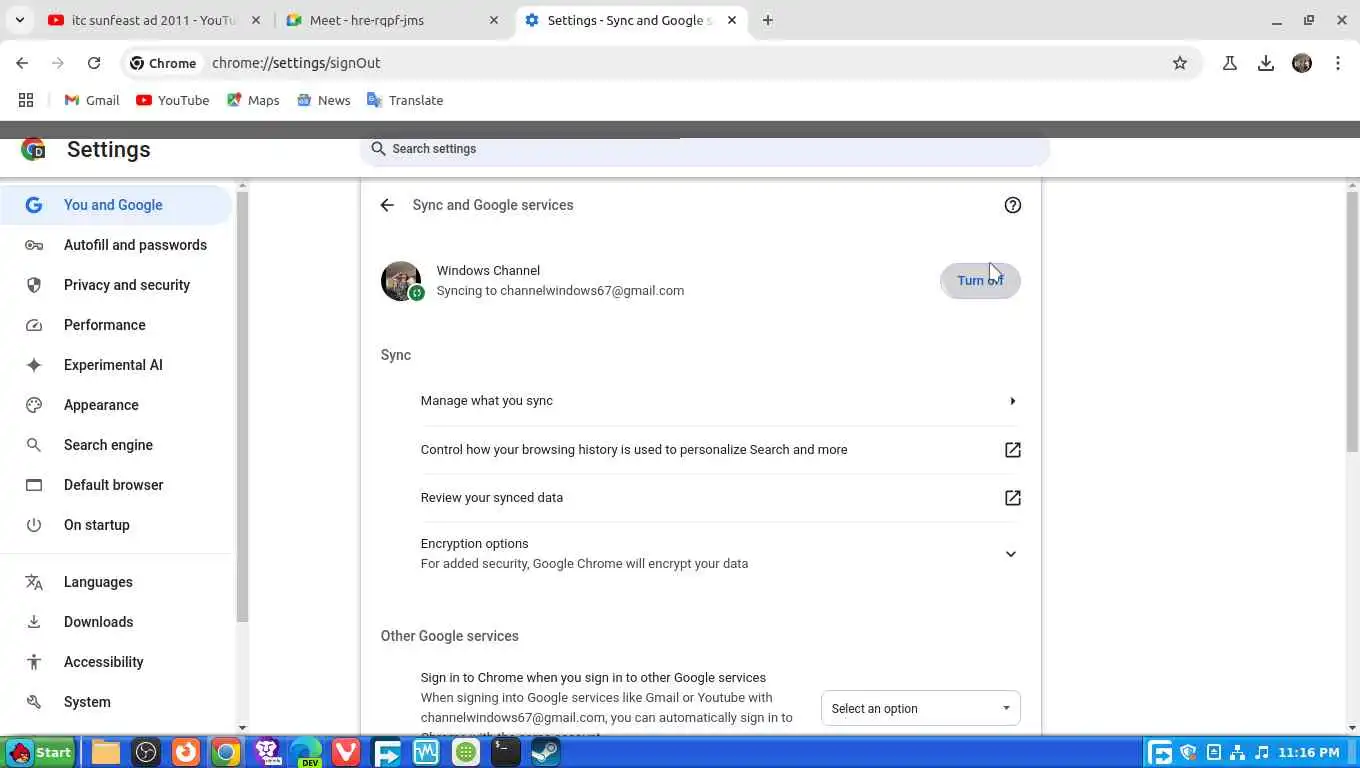
Task: Open Chrome downloads toolbar icon
Action: (1266, 63)
